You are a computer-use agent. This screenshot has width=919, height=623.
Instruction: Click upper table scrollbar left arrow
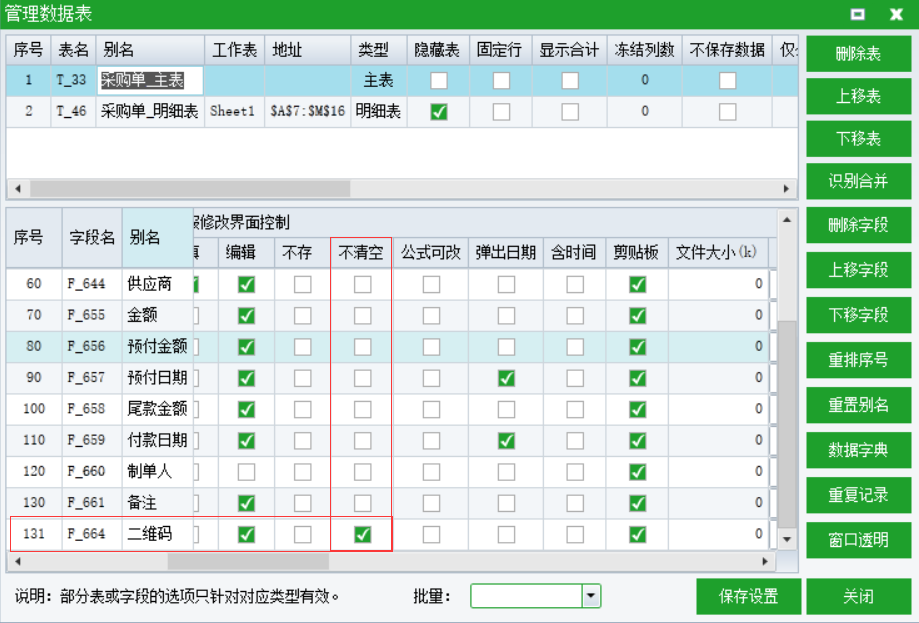tap(18, 189)
